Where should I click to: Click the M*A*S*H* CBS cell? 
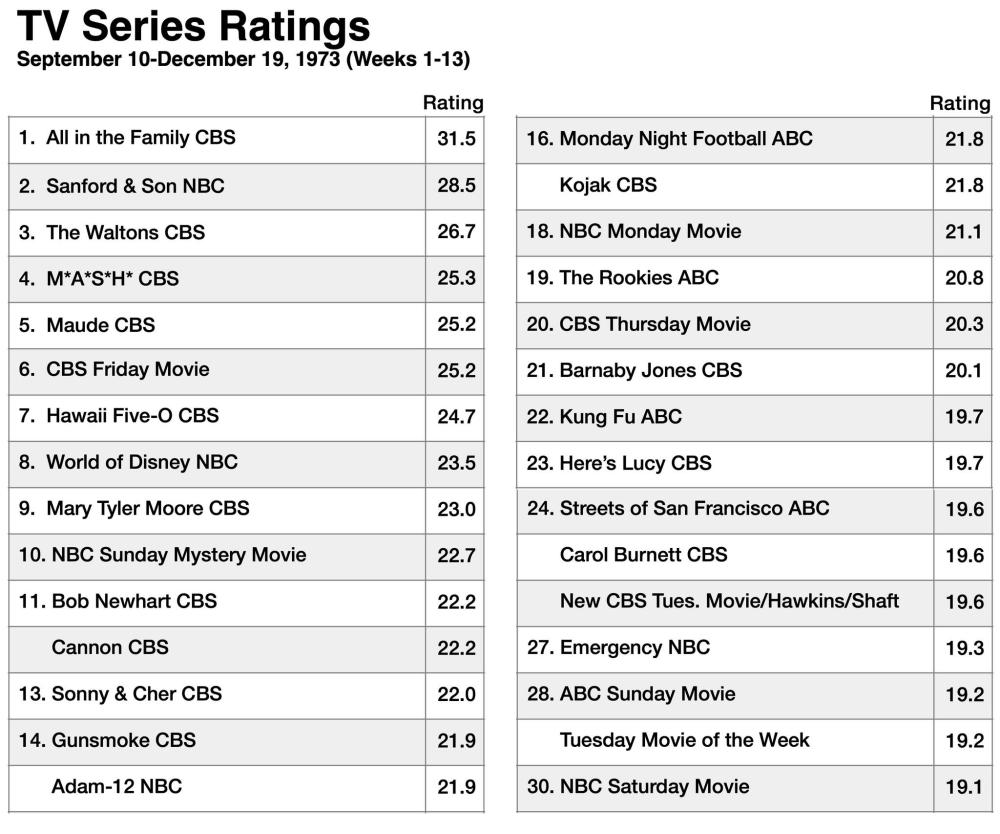click(112, 278)
